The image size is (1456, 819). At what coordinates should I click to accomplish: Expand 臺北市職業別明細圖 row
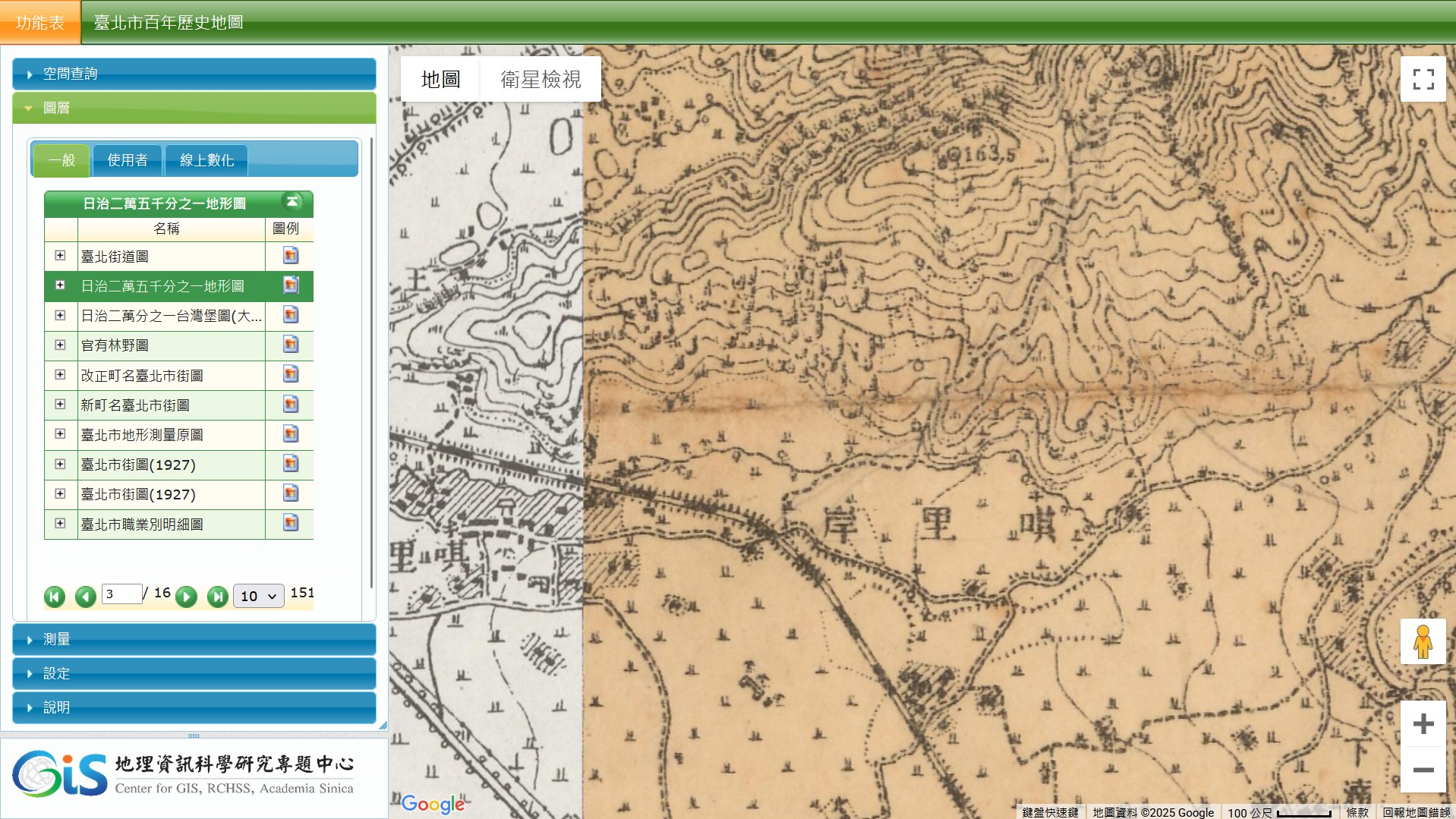click(60, 523)
